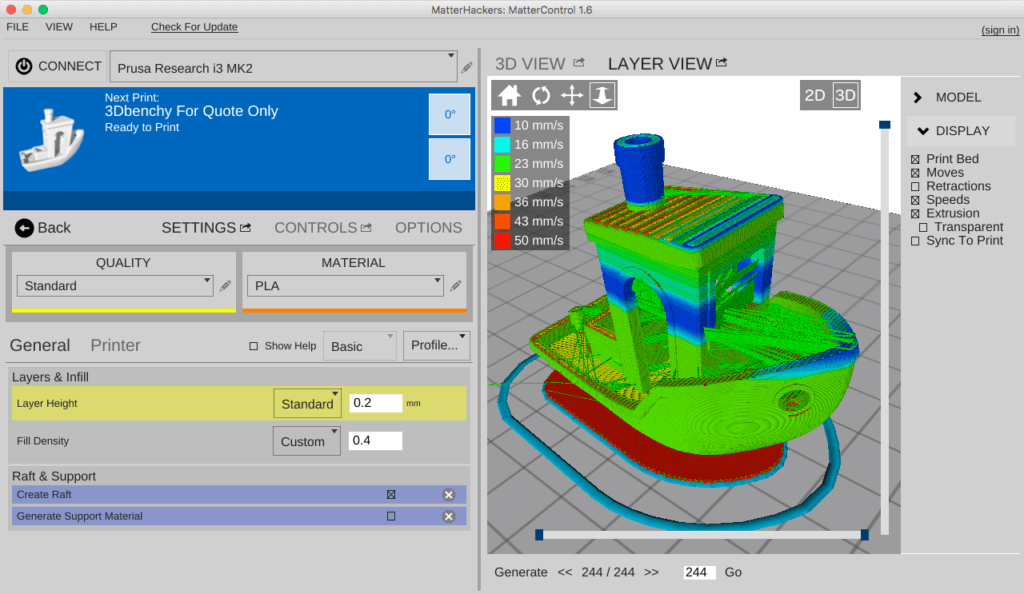This screenshot has width=1024, height=594.
Task: Switch to the OPTIONS tab
Action: tap(428, 228)
